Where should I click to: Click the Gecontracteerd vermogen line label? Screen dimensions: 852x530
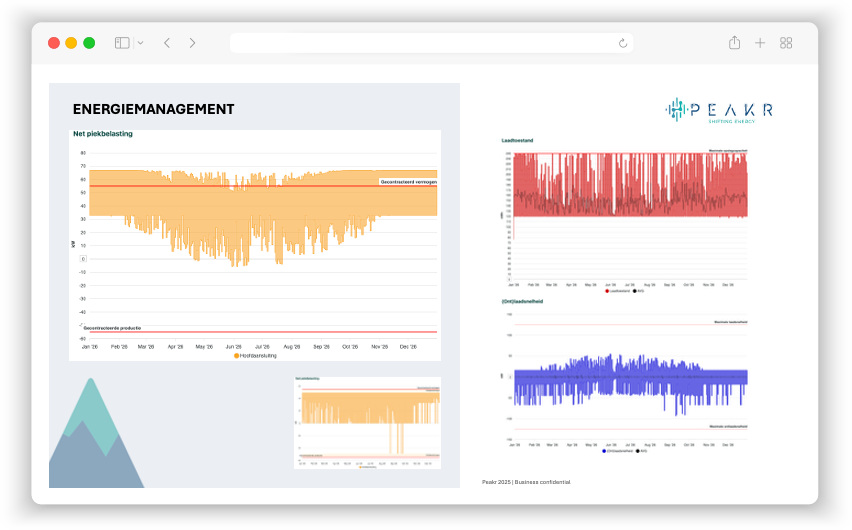coord(408,182)
